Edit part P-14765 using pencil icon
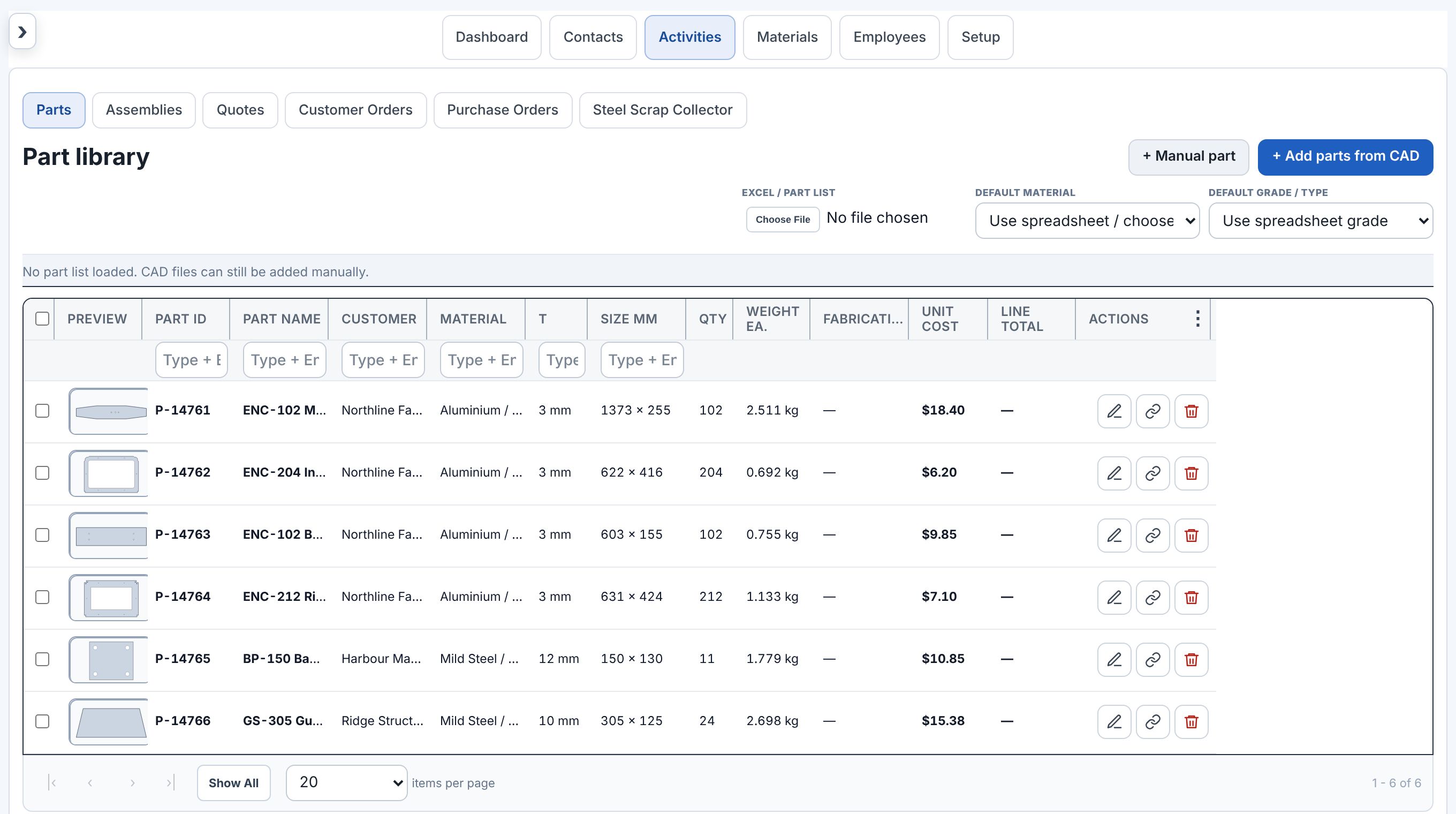Viewport: 1456px width, 814px height. click(1114, 660)
